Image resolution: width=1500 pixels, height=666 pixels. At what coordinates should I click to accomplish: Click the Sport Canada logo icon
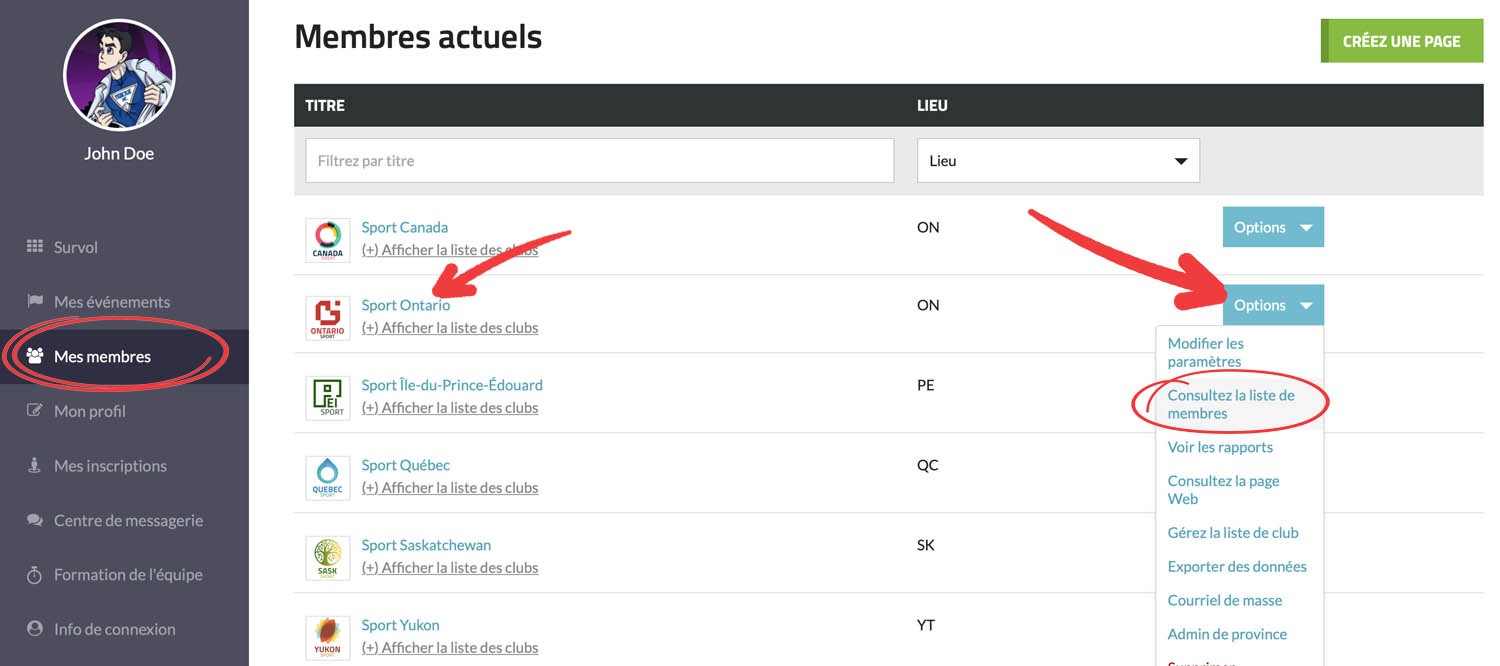point(327,240)
